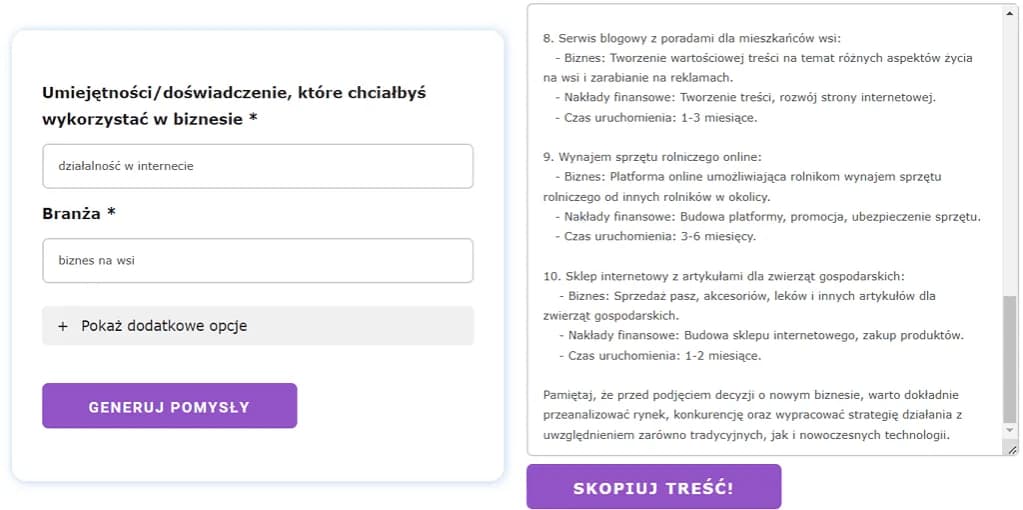Click the closing Pamiętaj paragraph in results
Viewport: 1023px width, 510px height.
752,414
